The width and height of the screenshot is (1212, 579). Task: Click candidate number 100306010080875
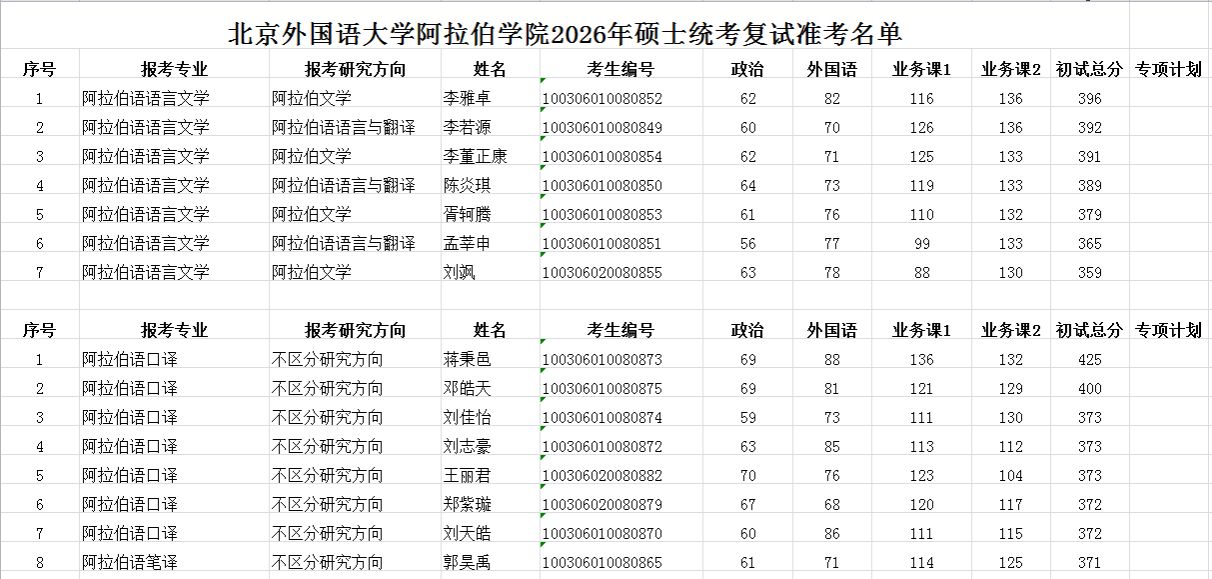(602, 389)
